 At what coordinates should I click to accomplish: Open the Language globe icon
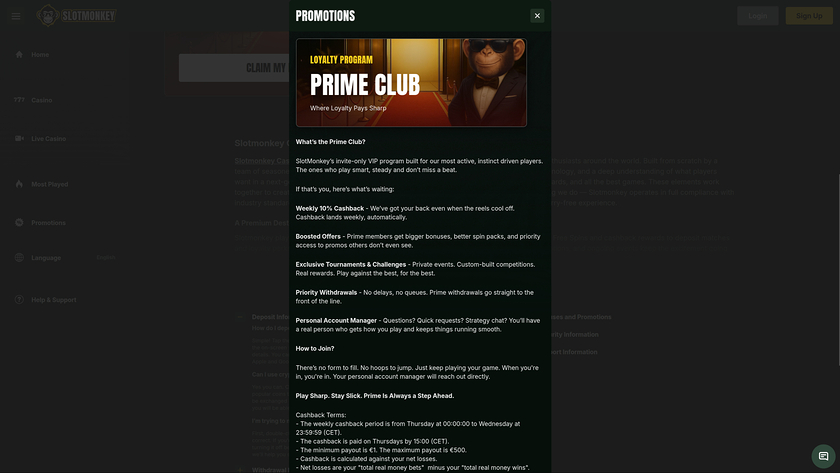pyautogui.click(x=19, y=257)
